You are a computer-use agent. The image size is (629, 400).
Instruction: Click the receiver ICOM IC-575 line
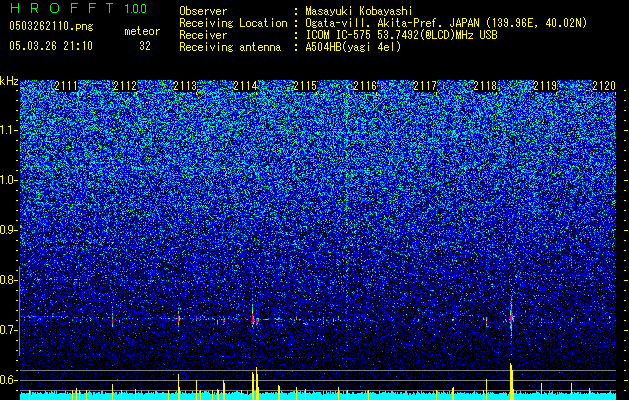(401, 35)
